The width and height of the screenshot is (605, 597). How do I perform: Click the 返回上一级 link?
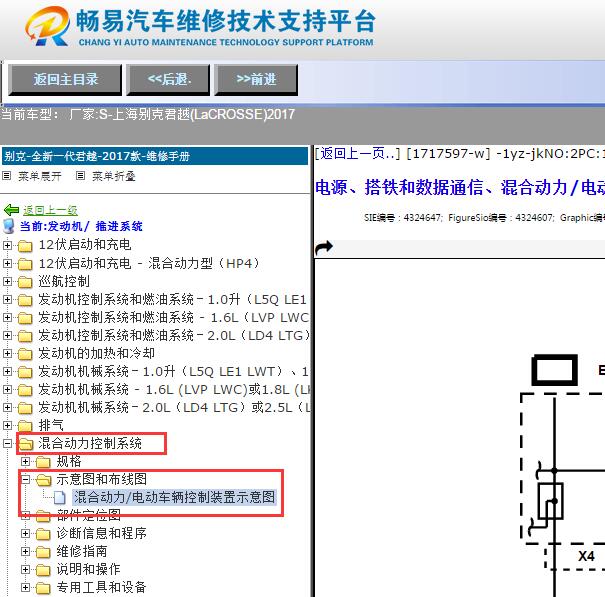[x=50, y=210]
